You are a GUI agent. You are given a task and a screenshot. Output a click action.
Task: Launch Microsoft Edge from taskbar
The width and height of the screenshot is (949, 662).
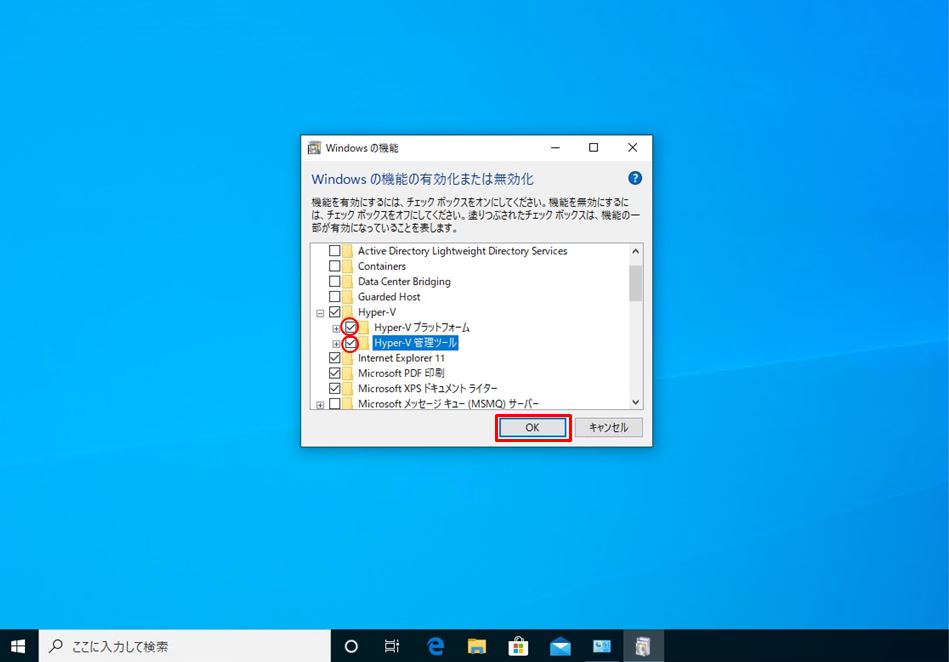click(x=435, y=646)
